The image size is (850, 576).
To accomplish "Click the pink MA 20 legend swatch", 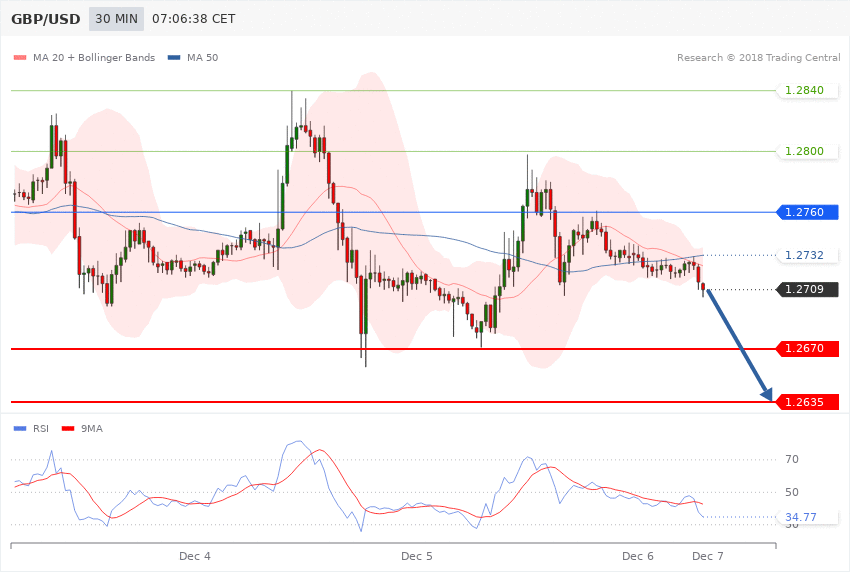I will point(20,57).
